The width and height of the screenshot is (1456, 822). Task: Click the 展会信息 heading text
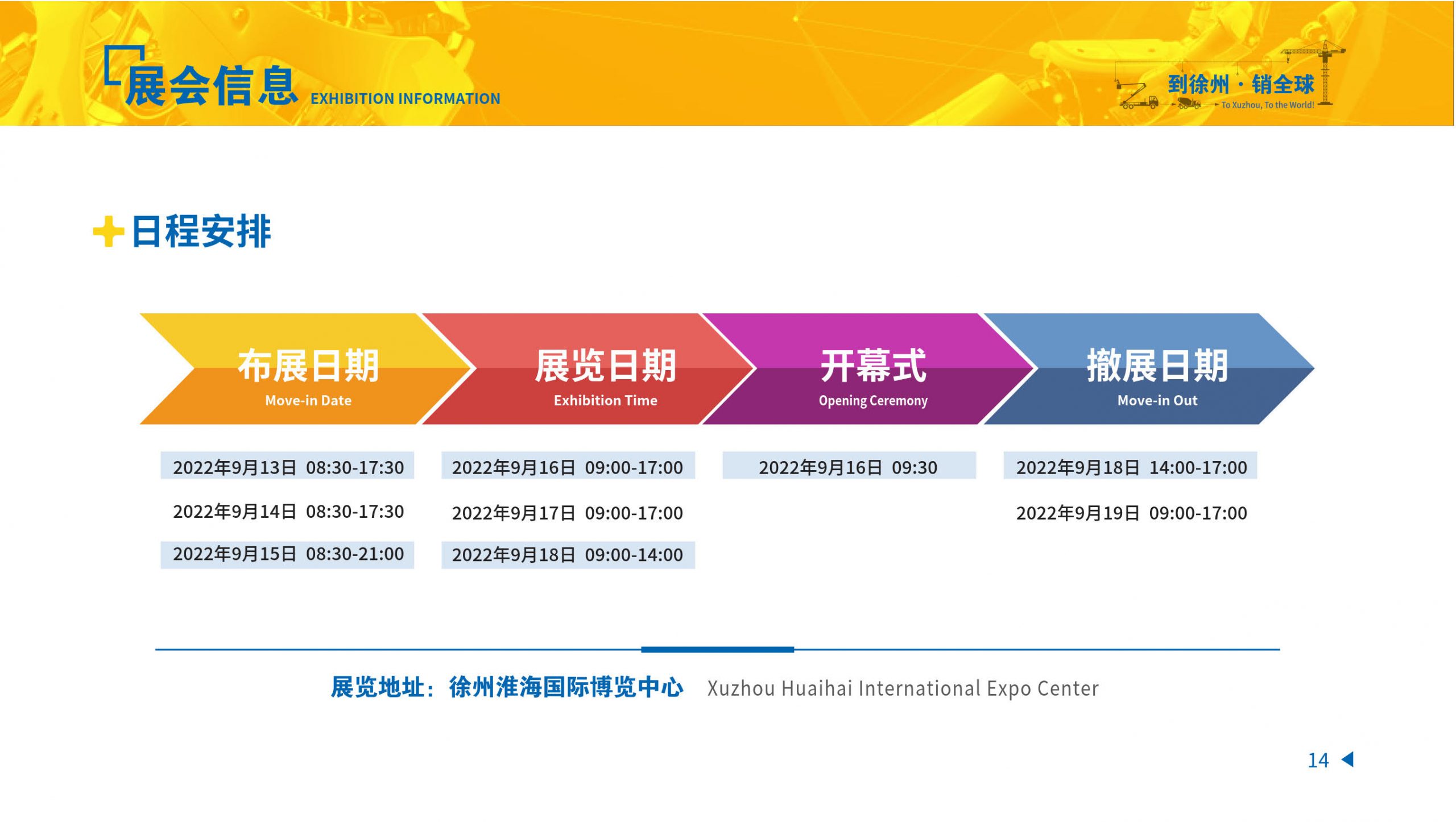(212, 86)
